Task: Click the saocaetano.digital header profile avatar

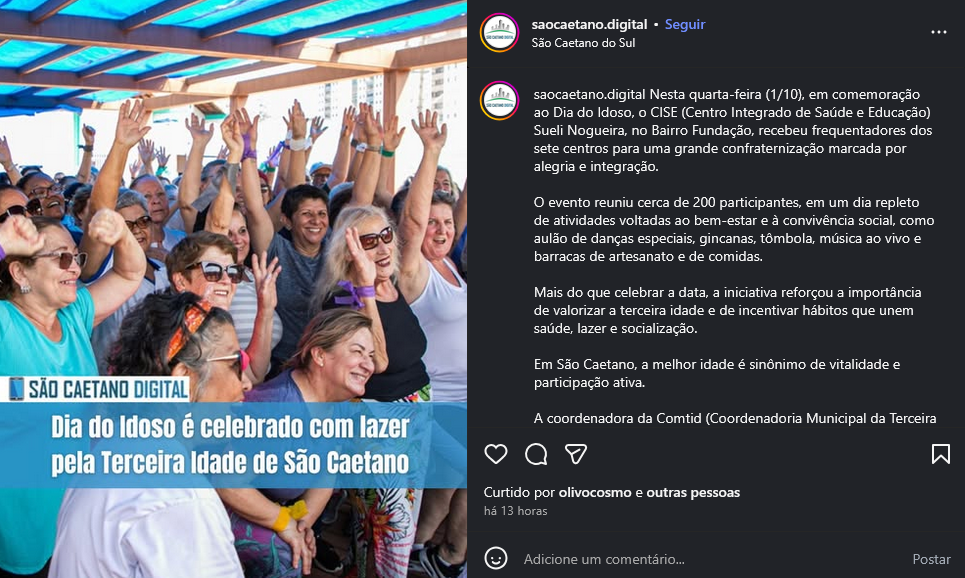Action: click(499, 33)
